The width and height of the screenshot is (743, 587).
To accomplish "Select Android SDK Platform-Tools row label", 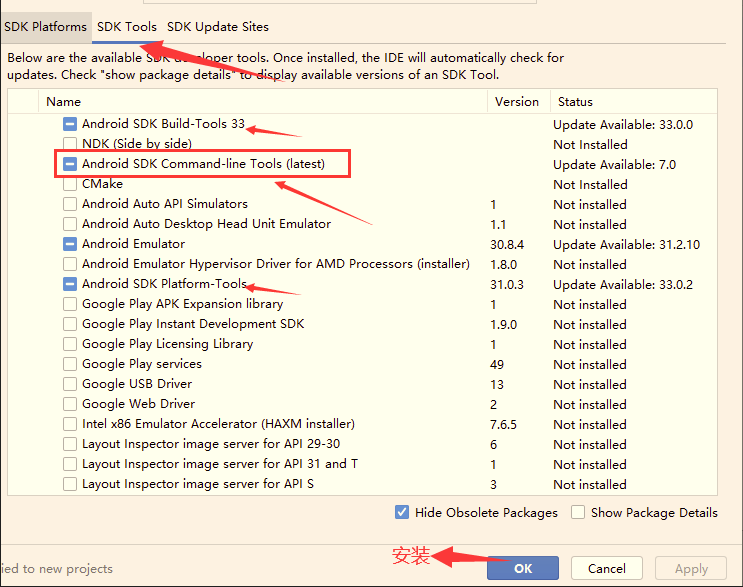I will coord(164,284).
